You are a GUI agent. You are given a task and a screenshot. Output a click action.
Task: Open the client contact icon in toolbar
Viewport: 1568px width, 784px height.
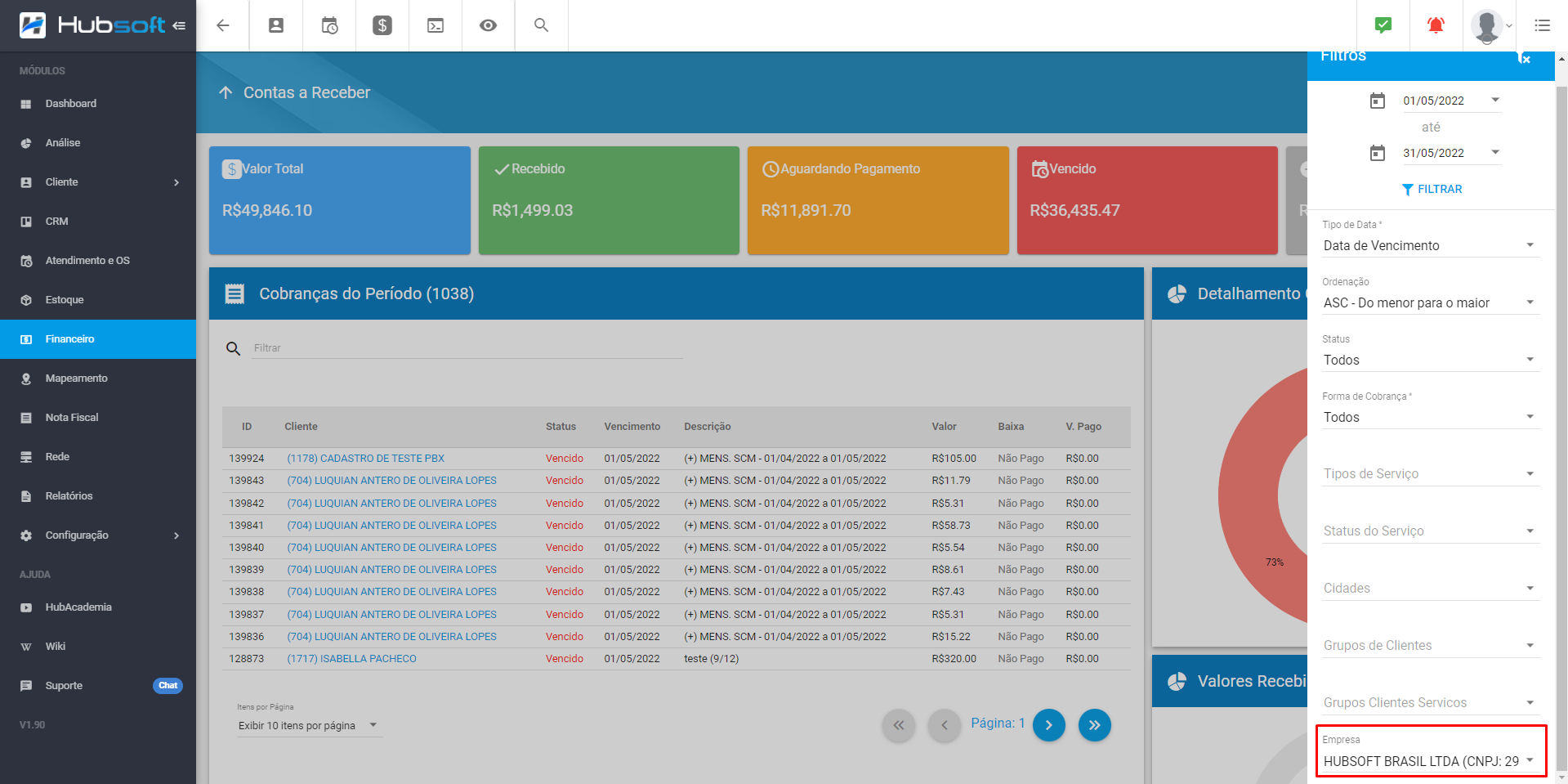click(x=276, y=25)
